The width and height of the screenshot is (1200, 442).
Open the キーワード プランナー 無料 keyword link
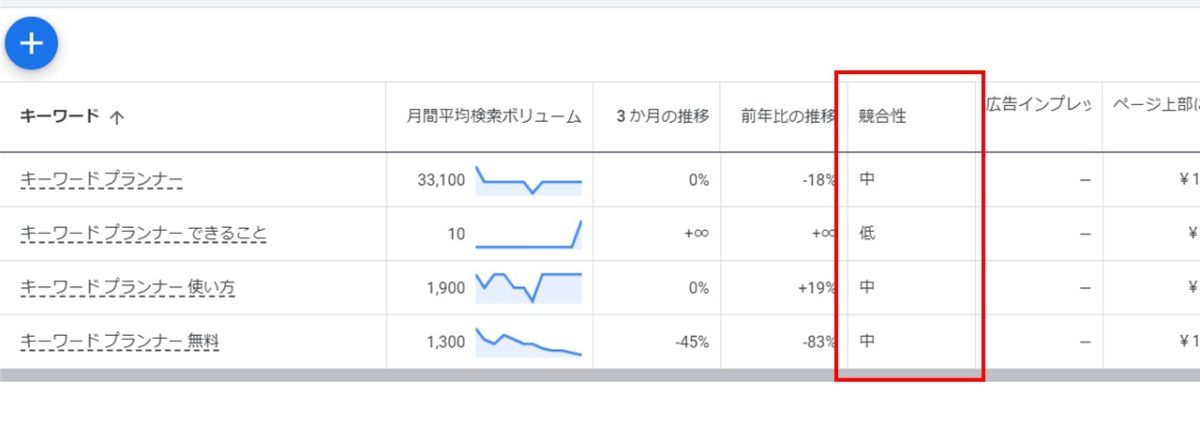[119, 342]
